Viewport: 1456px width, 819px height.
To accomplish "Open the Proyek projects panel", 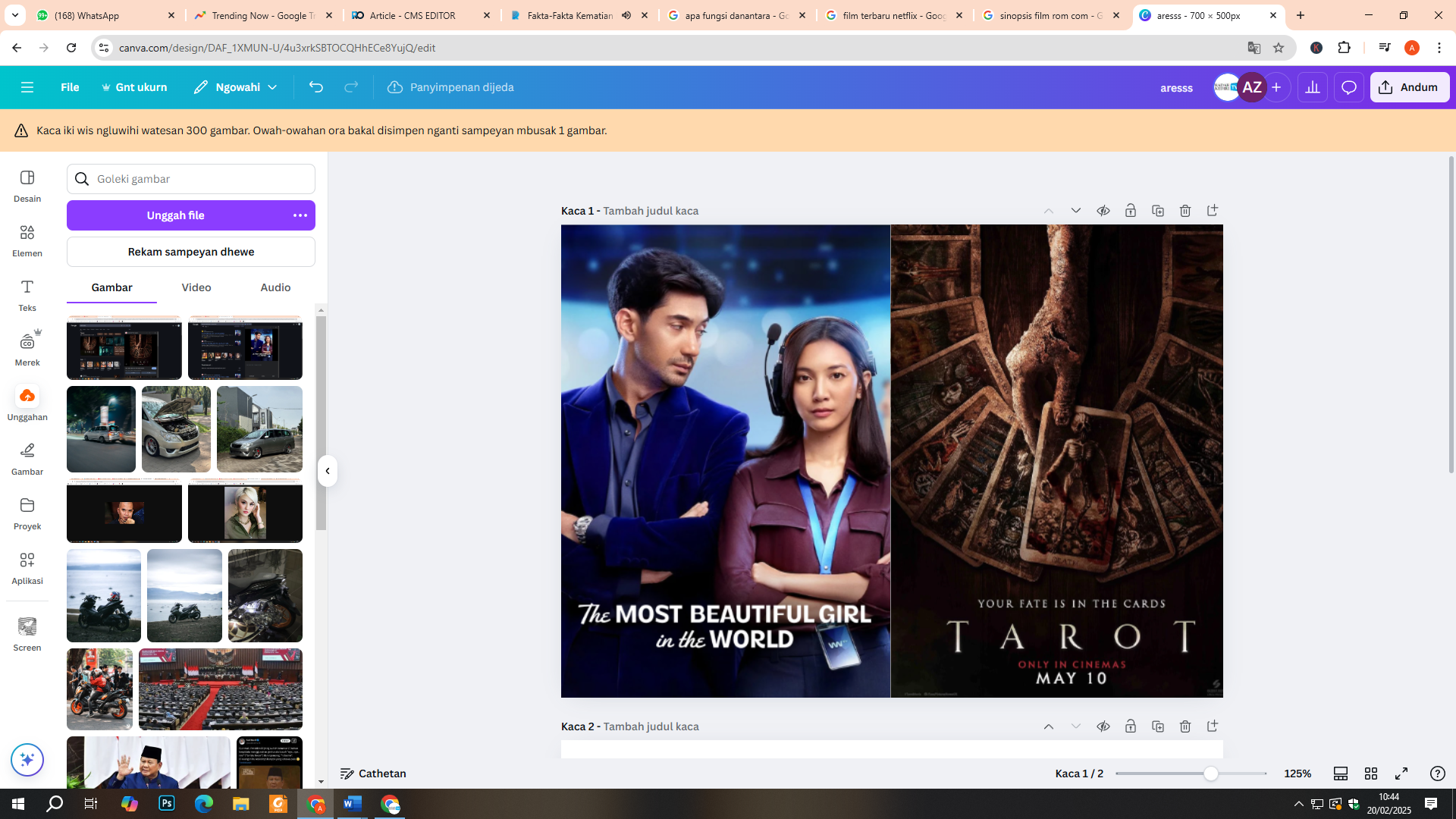I will click(27, 513).
